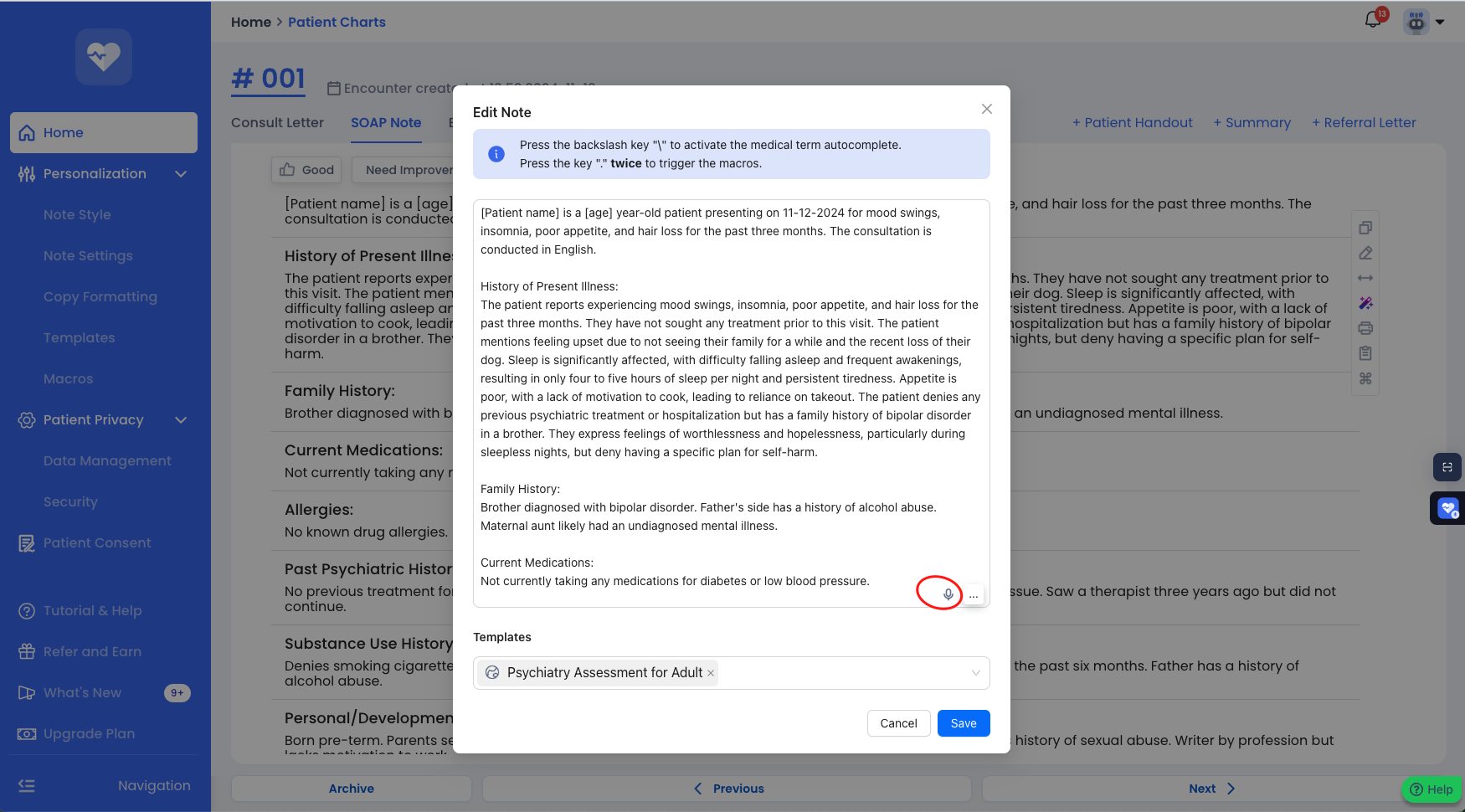Image resolution: width=1465 pixels, height=812 pixels.
Task: Open the Help button
Action: pos(1432,789)
